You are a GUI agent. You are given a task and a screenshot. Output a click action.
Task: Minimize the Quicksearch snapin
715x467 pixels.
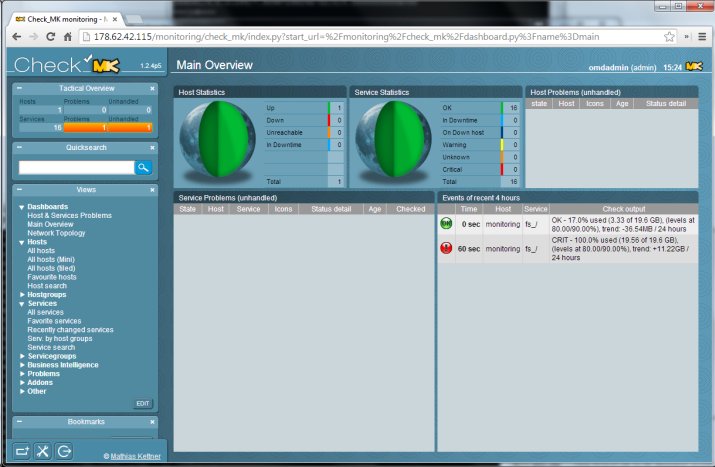coord(20,147)
